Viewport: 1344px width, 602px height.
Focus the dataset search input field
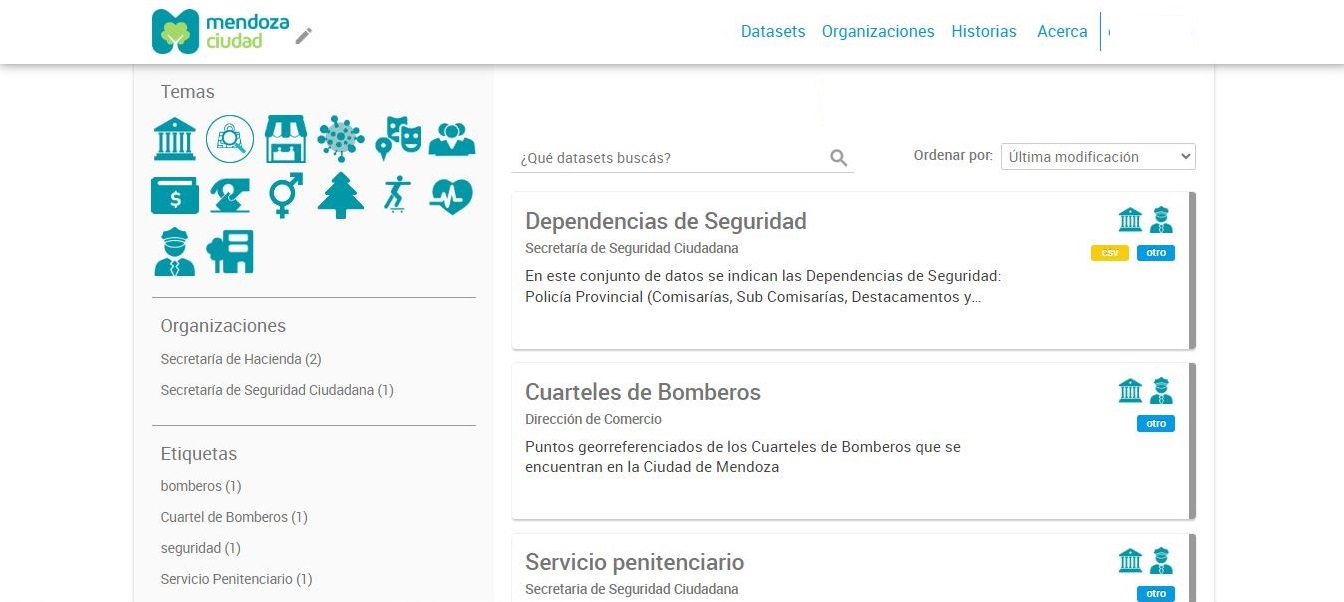pos(670,158)
